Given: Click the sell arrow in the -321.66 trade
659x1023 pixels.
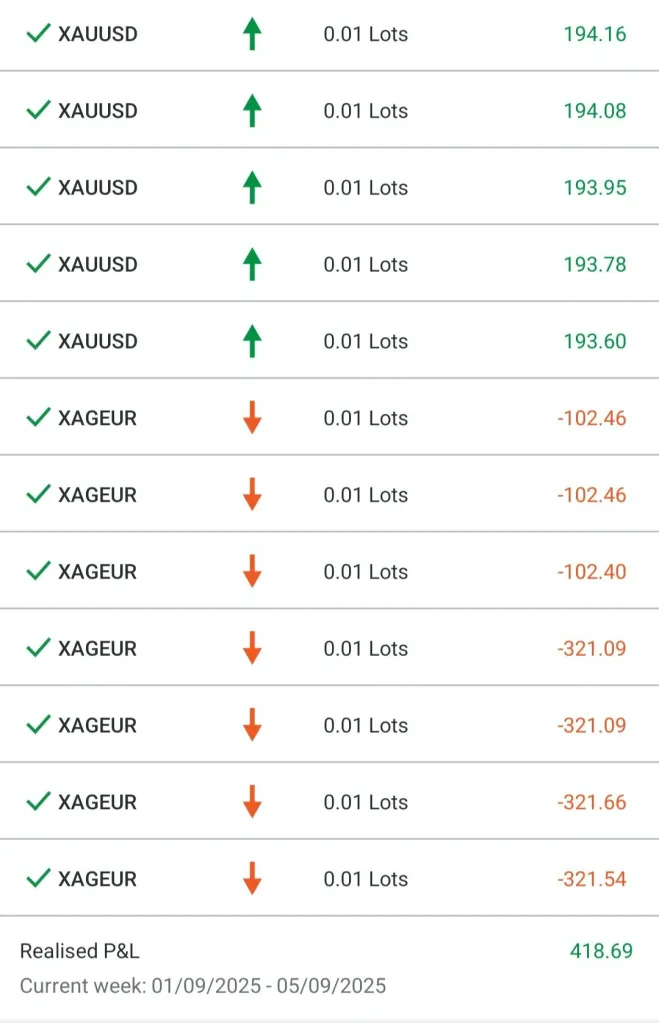Looking at the screenshot, I should click(x=252, y=802).
